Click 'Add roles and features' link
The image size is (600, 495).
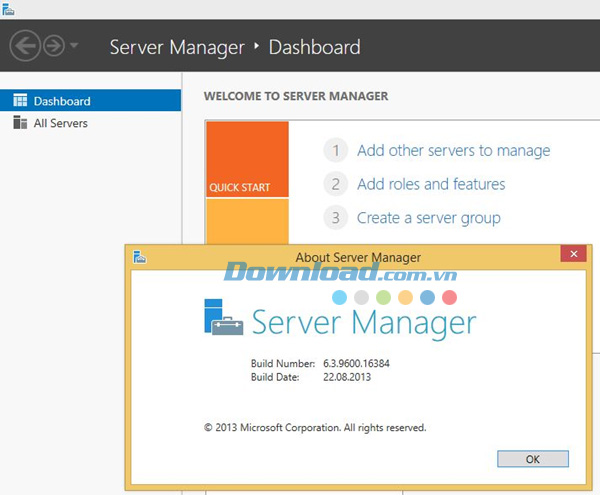pyautogui.click(x=431, y=184)
